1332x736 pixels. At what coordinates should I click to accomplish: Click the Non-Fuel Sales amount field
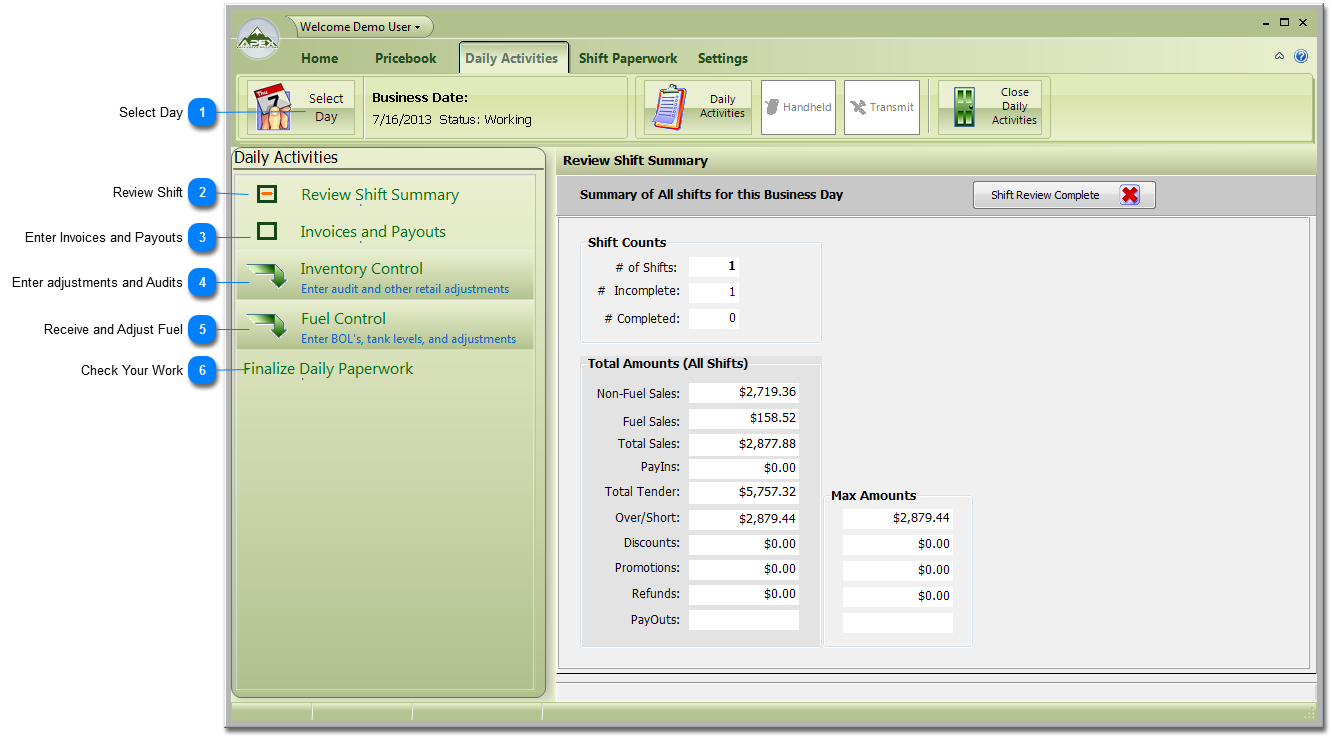(x=743, y=393)
